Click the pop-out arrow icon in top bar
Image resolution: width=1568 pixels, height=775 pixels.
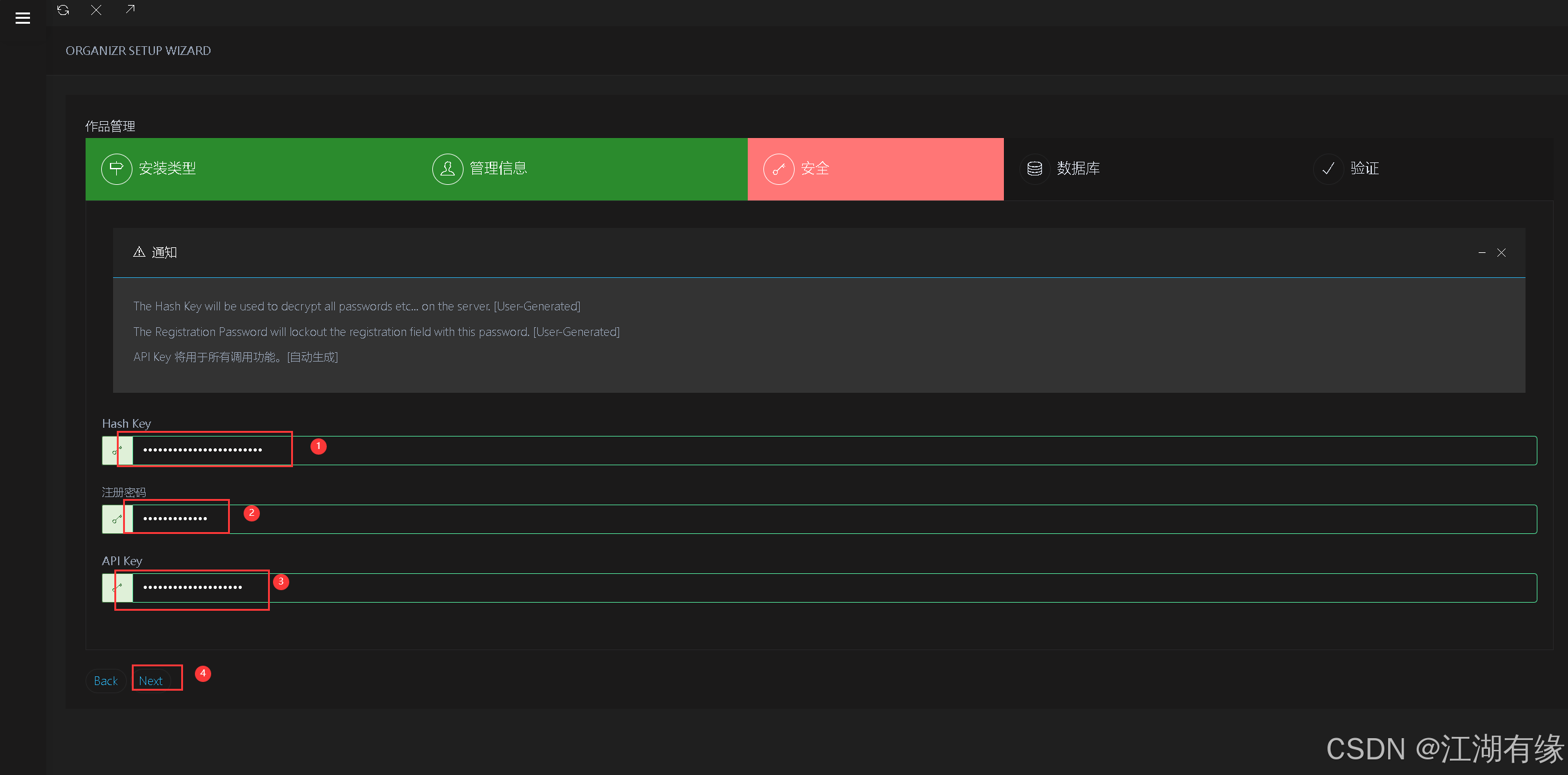130,9
